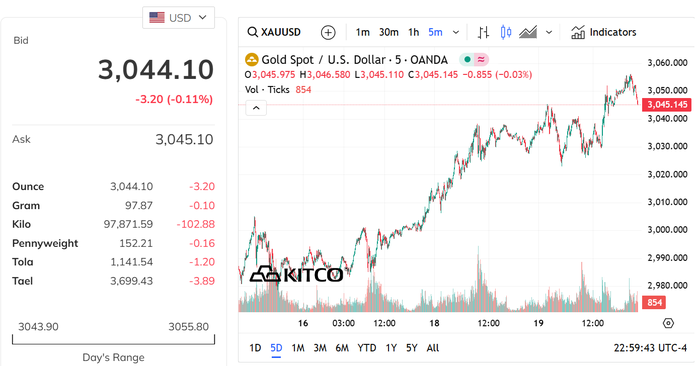Open chart settings via target icon
Viewport: 700px width, 366px height.
pyautogui.click(x=668, y=323)
